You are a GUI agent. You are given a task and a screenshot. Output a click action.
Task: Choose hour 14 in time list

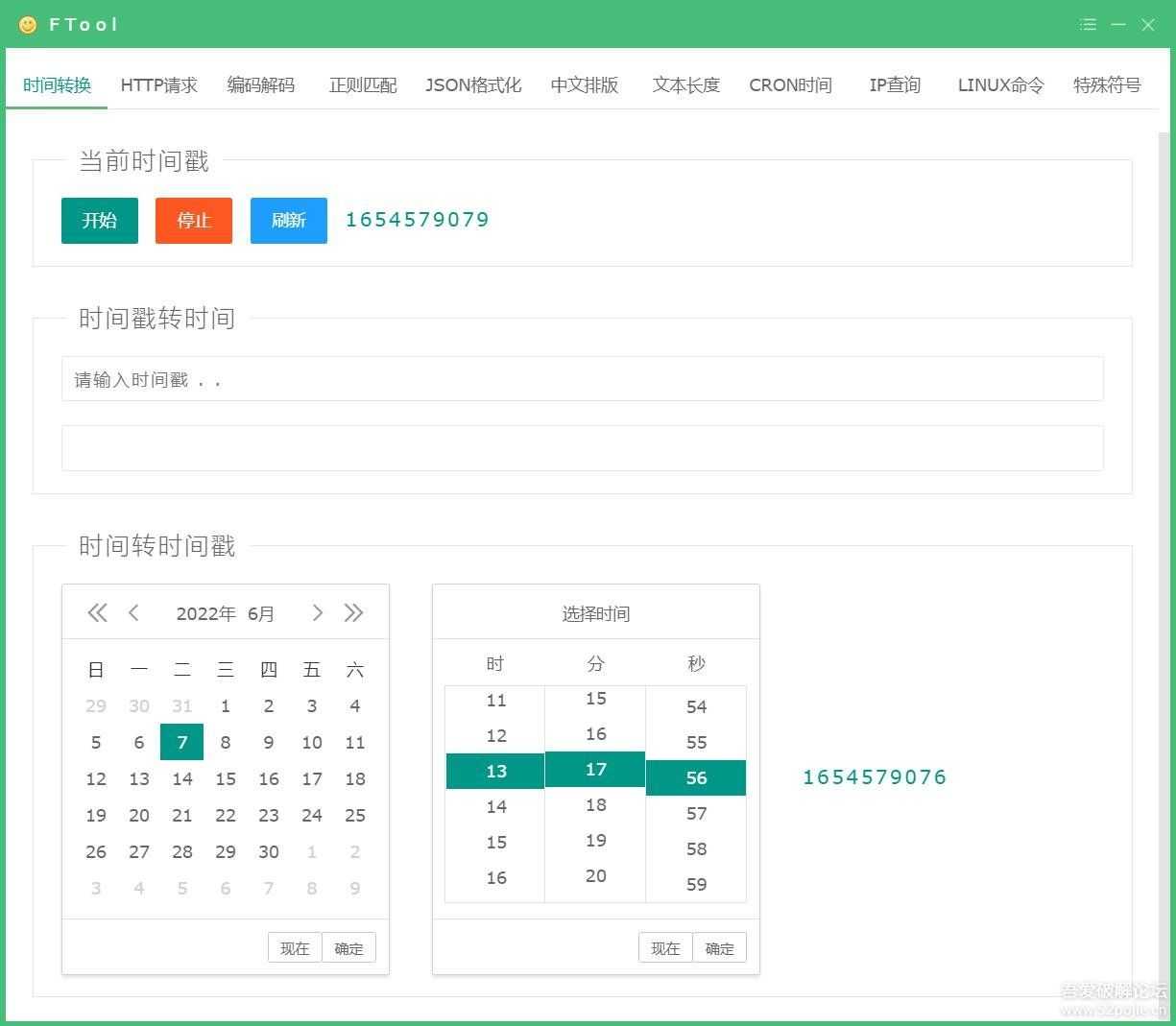click(x=495, y=807)
